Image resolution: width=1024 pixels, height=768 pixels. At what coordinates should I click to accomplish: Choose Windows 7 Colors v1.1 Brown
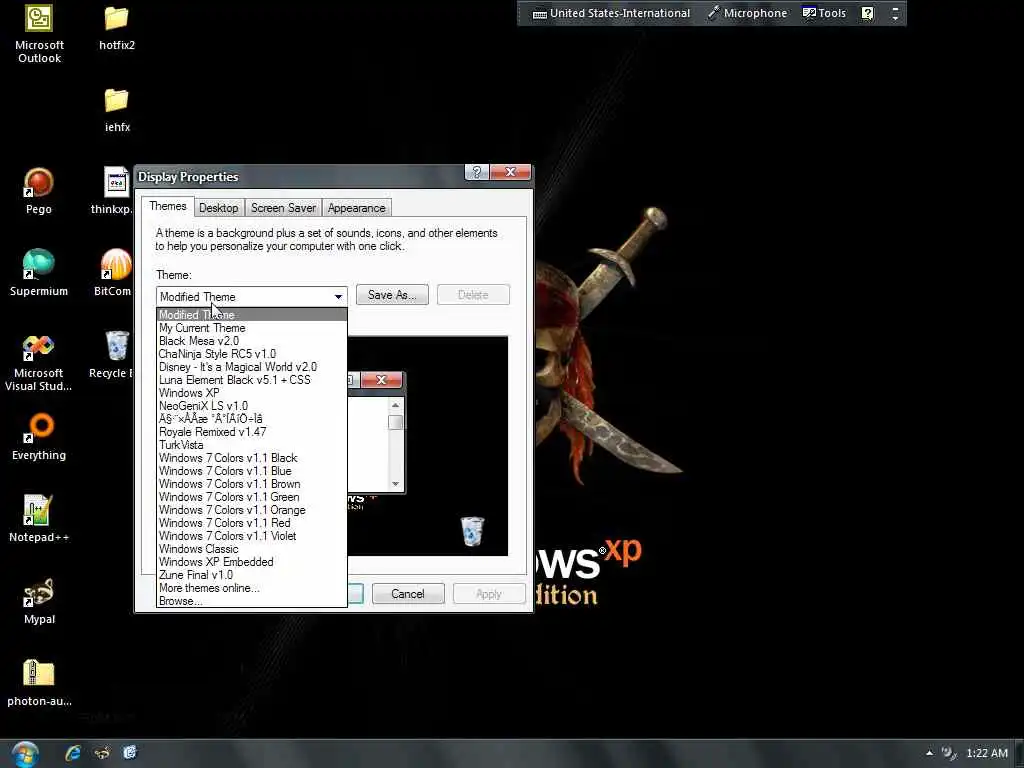pos(252,484)
